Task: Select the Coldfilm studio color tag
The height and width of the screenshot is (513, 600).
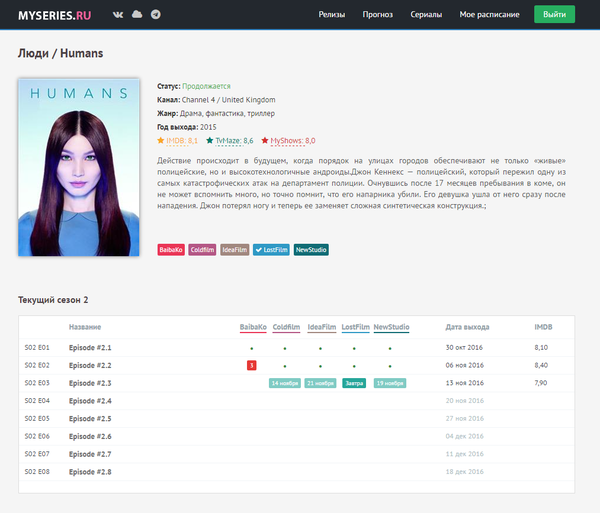Action: click(x=203, y=249)
